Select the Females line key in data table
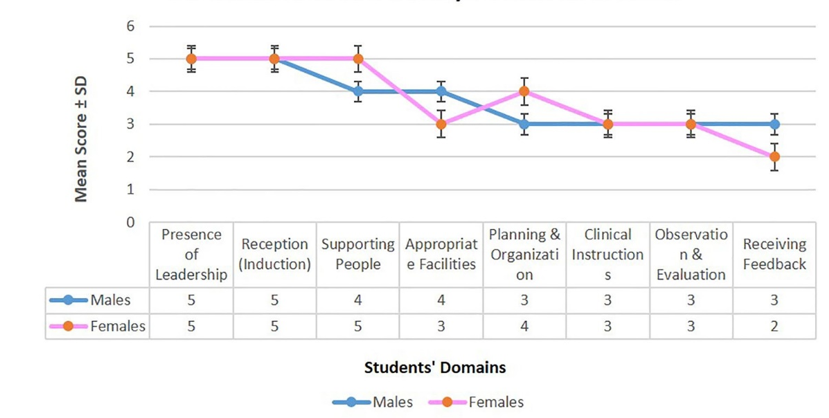The height and width of the screenshot is (418, 829). (69, 326)
